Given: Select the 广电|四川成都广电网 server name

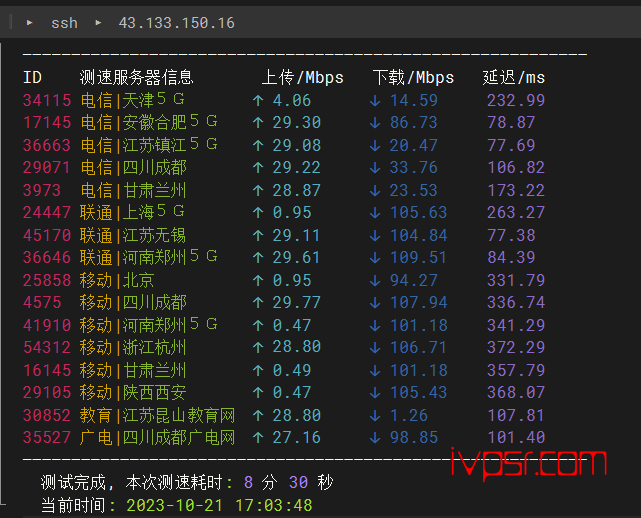Looking at the screenshot, I should [157, 437].
